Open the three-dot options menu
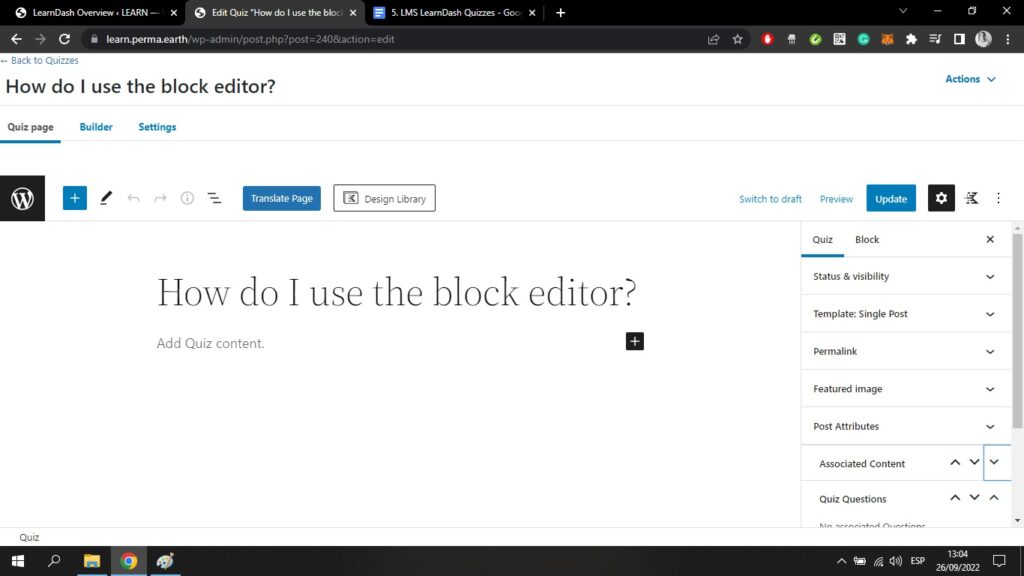The width and height of the screenshot is (1024, 576). tap(998, 198)
